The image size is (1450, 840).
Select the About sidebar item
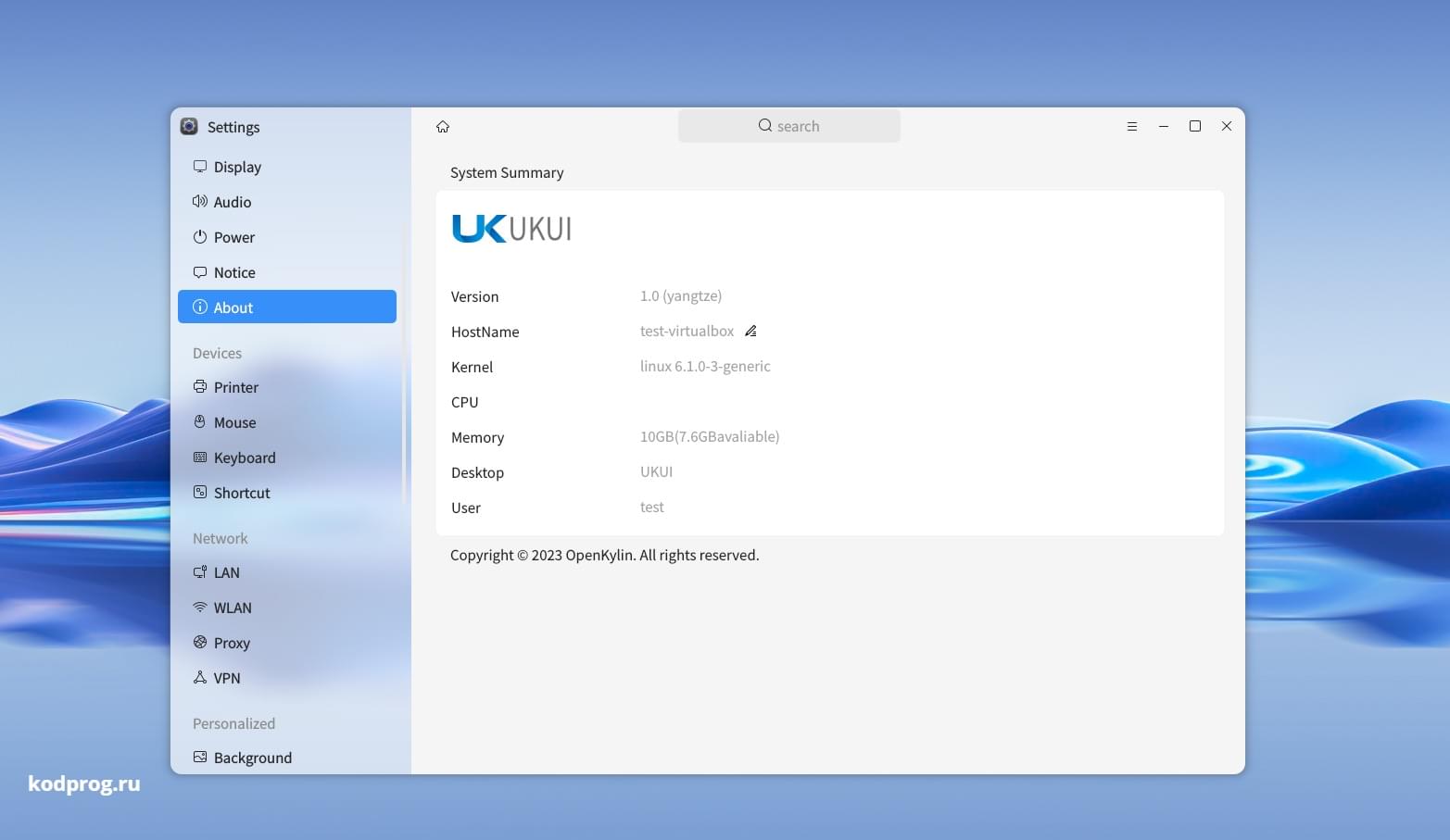(287, 307)
